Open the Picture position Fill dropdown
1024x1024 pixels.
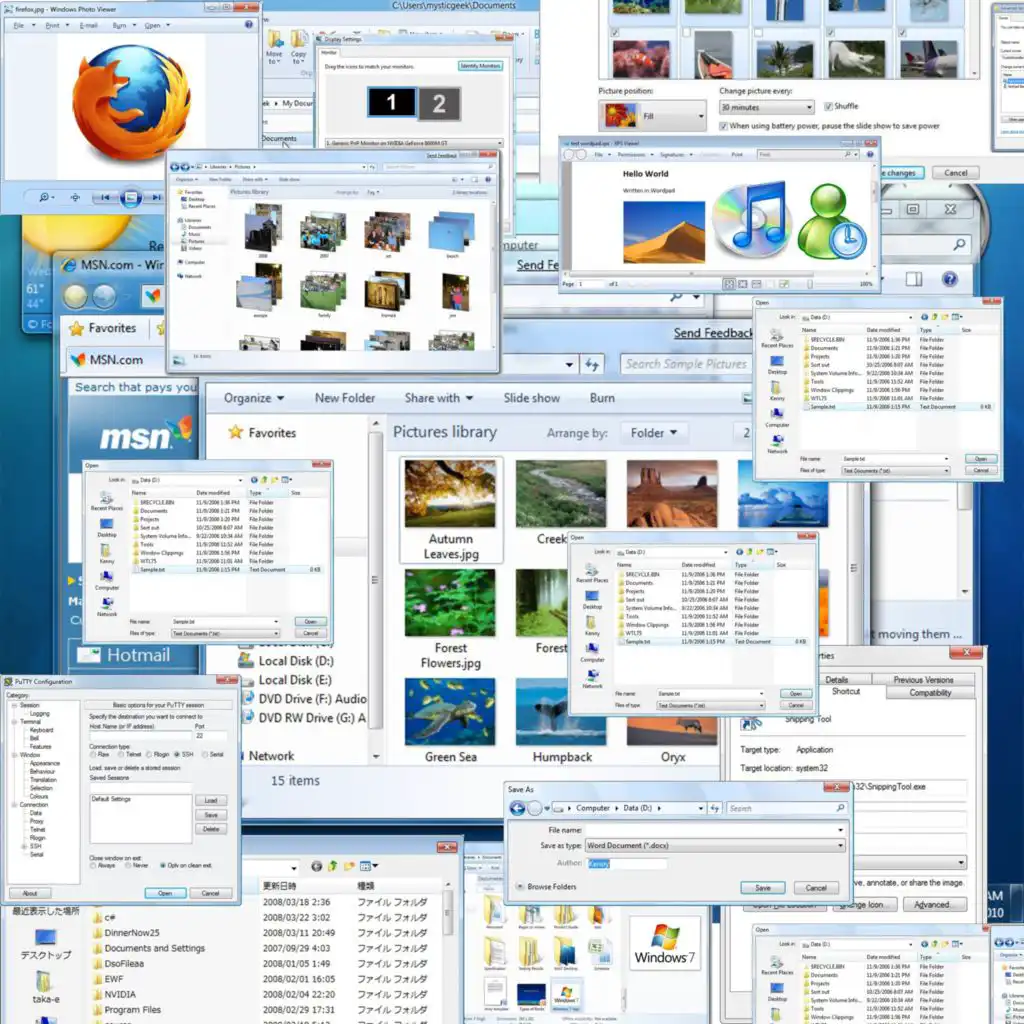click(652, 116)
